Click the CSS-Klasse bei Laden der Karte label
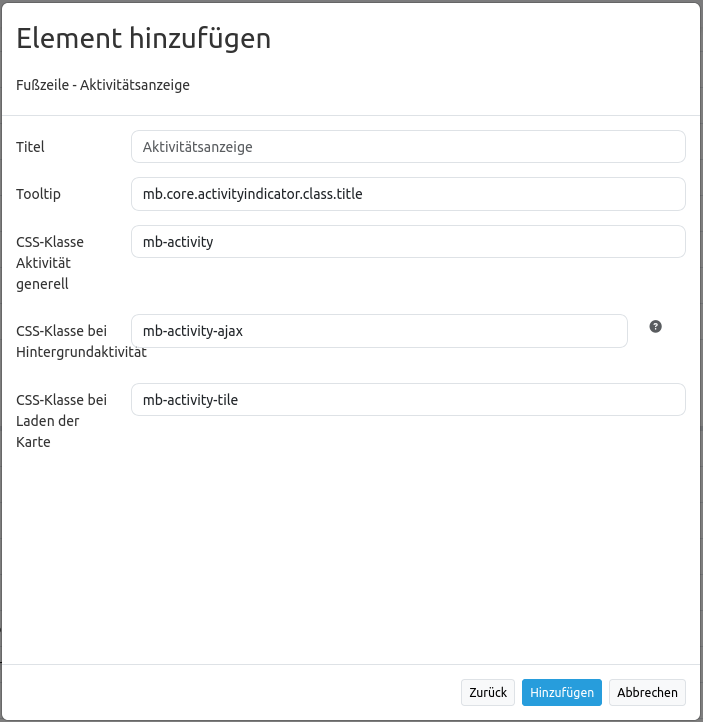 pos(61,421)
